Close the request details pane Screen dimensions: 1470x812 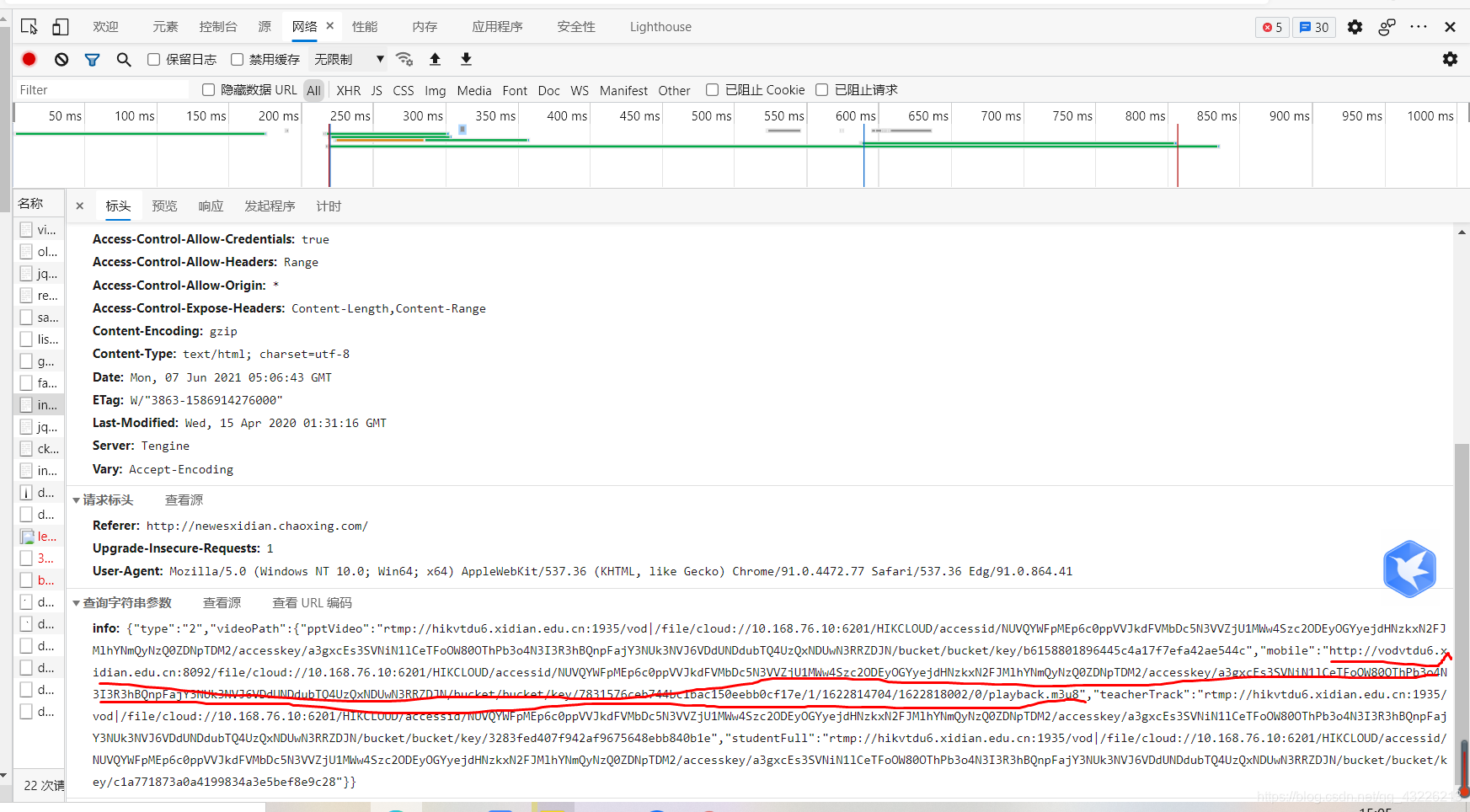click(80, 206)
